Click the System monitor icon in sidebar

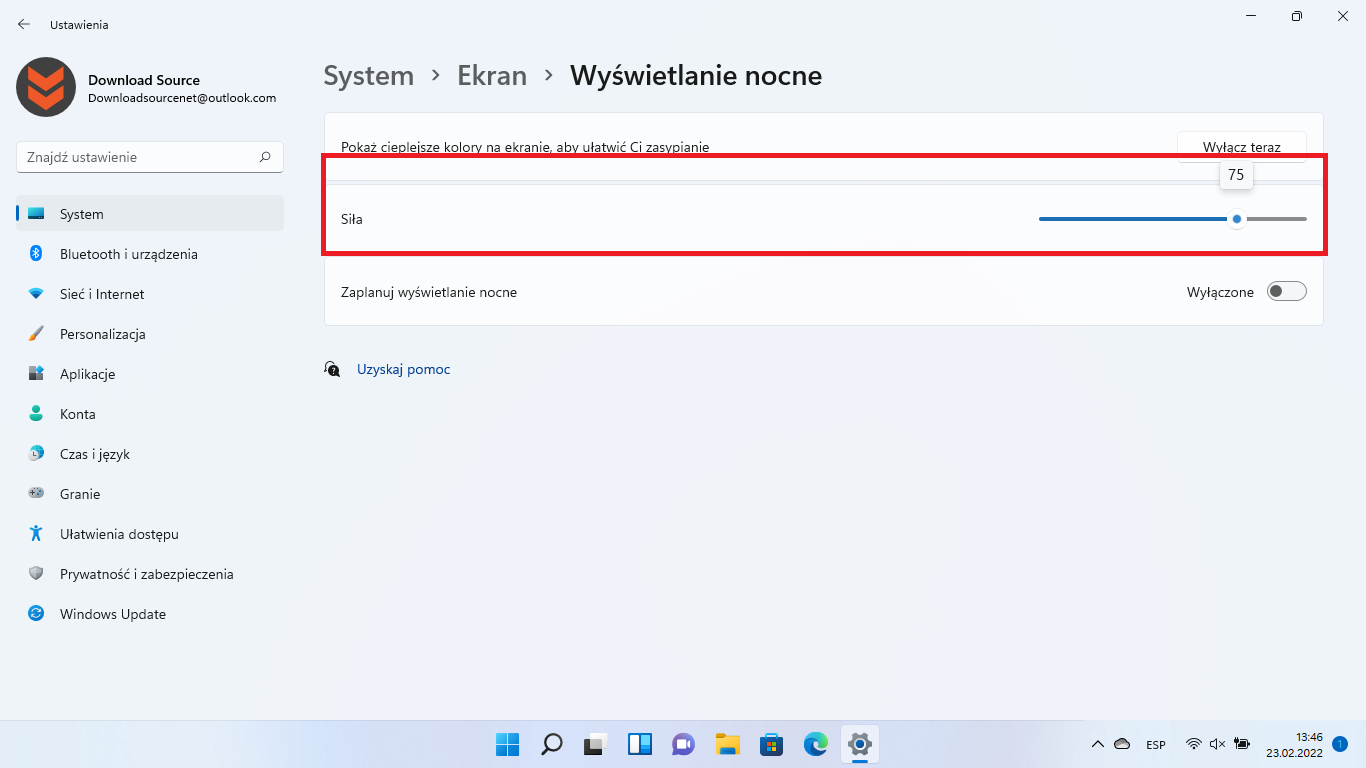tap(36, 214)
